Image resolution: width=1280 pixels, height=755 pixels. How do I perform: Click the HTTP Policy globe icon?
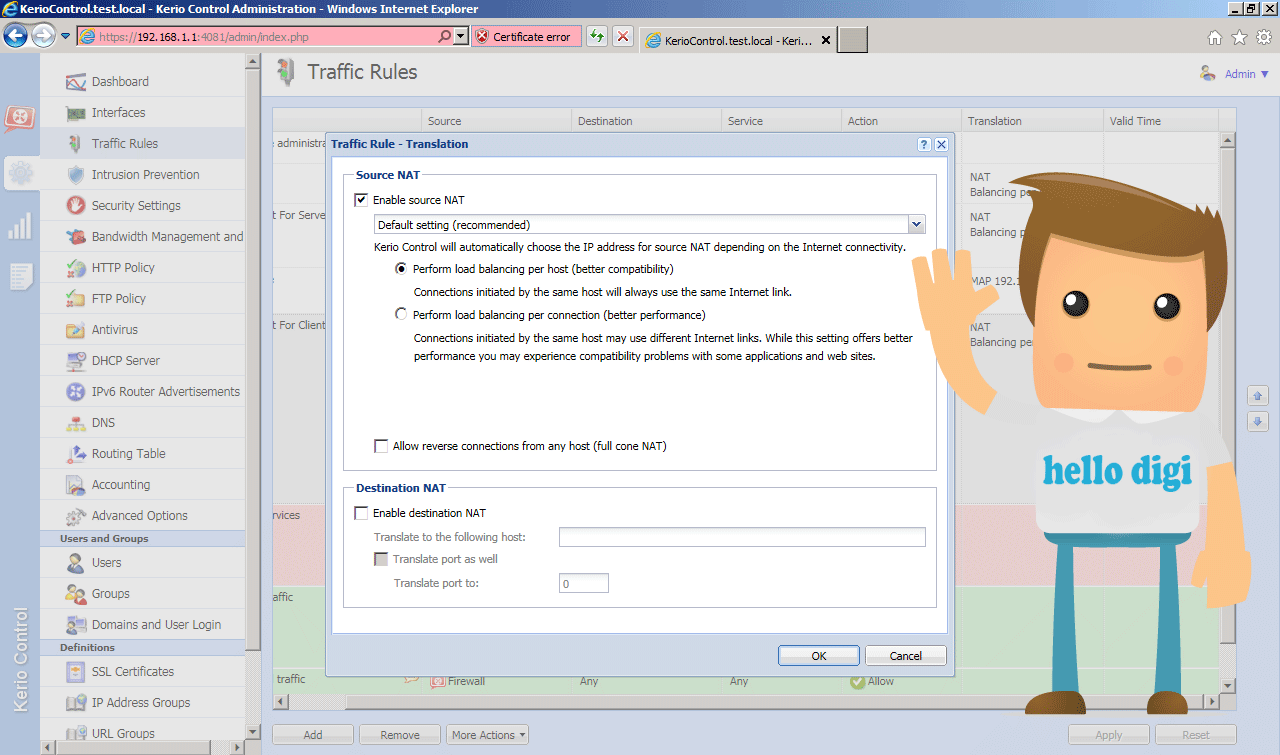(x=76, y=268)
